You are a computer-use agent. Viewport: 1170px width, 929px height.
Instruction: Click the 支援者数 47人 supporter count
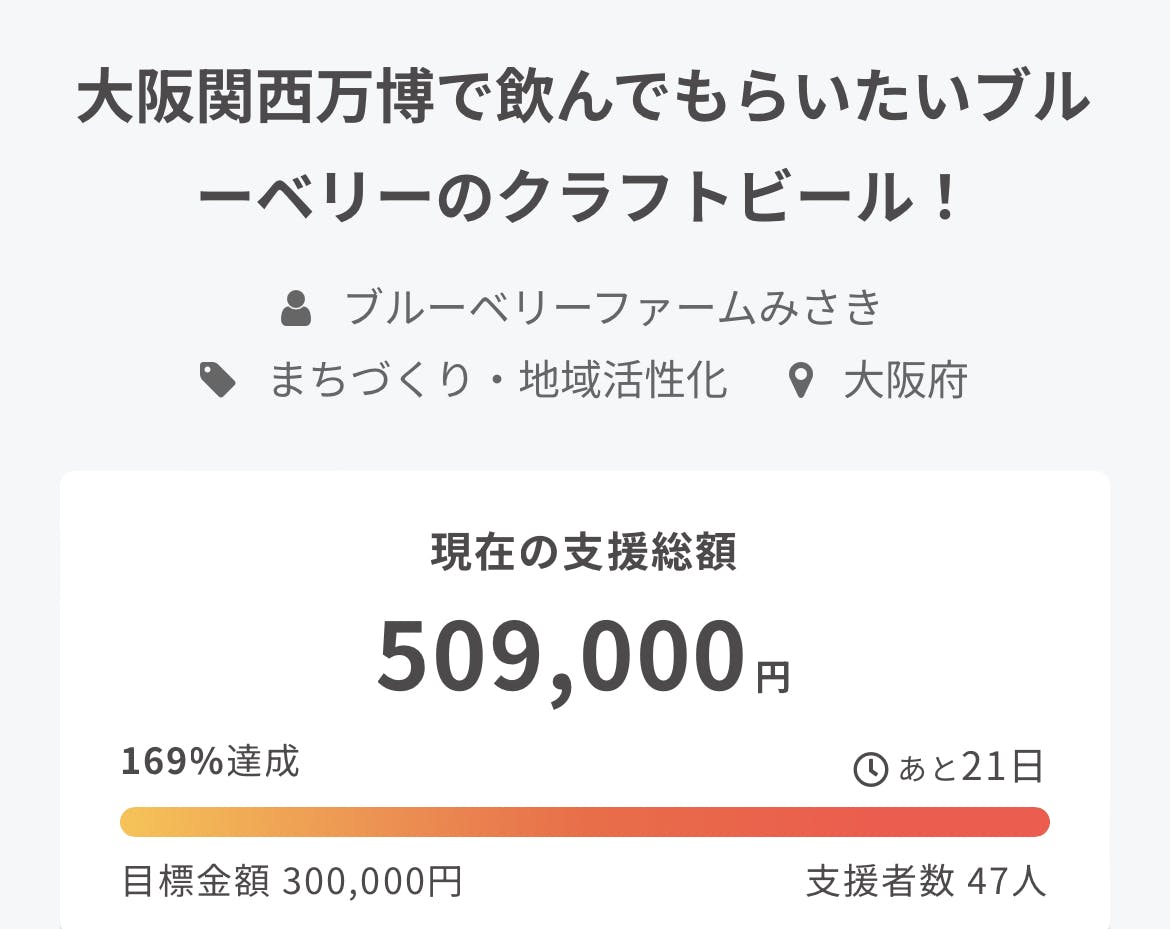click(x=926, y=882)
